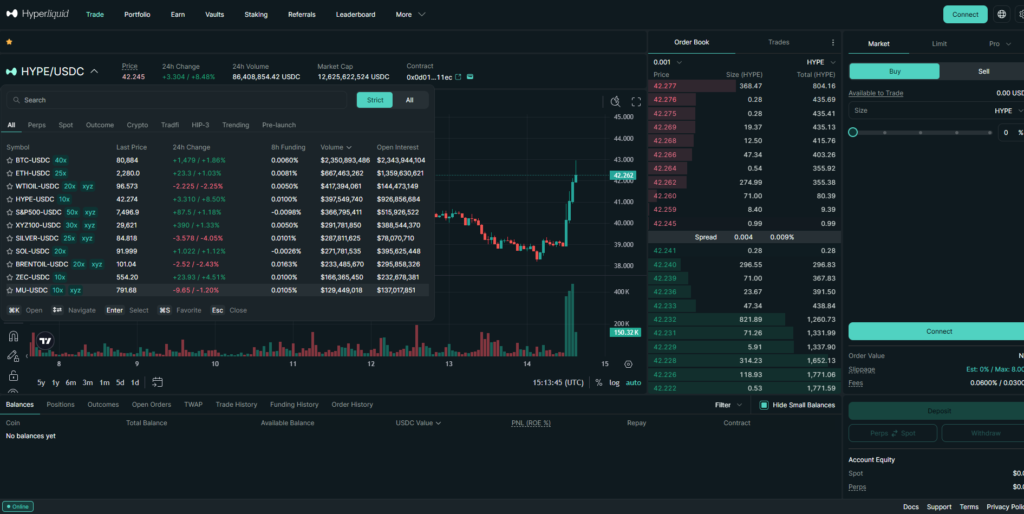The width and height of the screenshot is (1024, 514).
Task: Open the Docs footer link
Action: pos(910,507)
